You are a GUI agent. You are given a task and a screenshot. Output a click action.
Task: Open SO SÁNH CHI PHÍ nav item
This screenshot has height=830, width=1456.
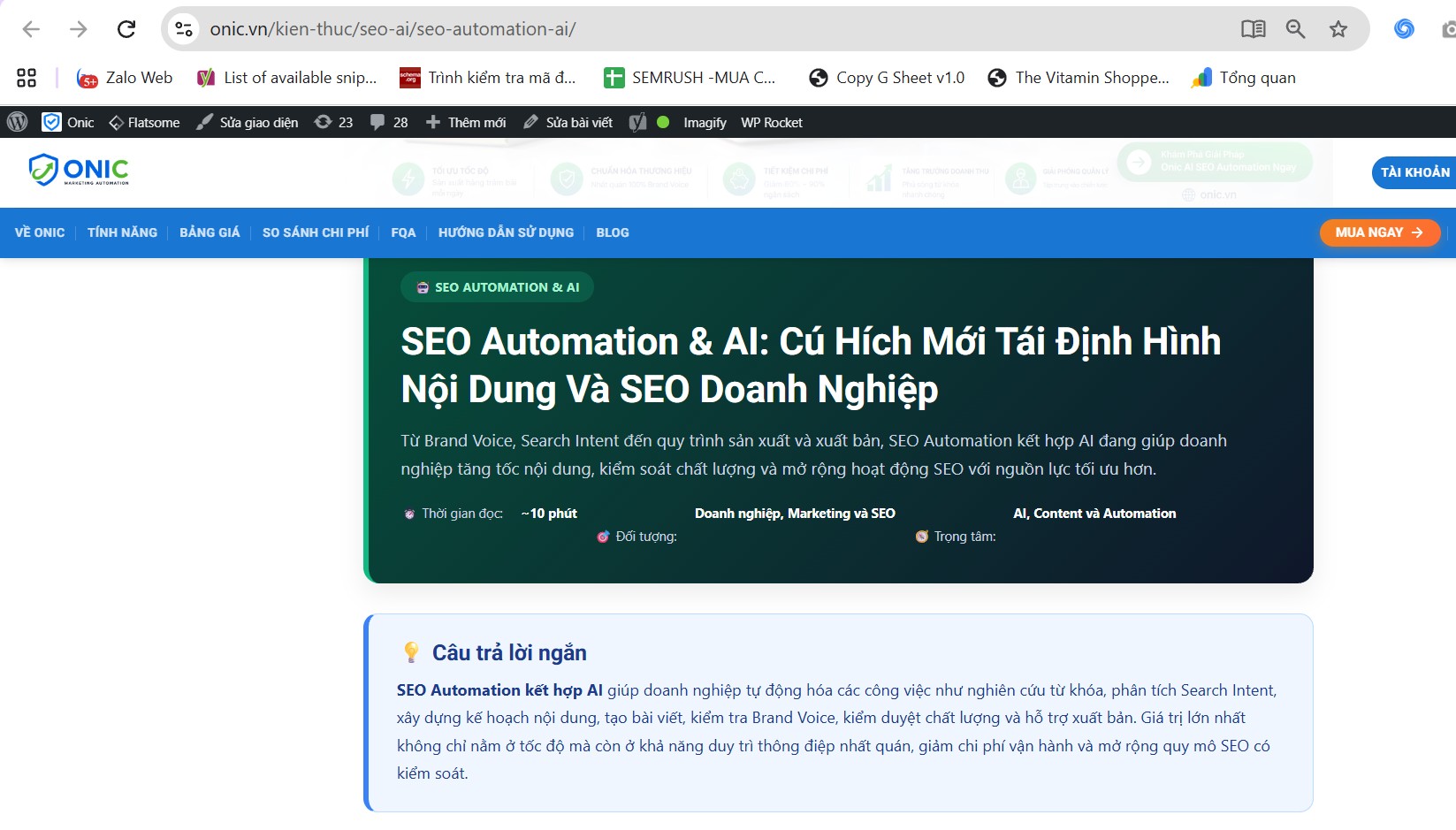[316, 232]
